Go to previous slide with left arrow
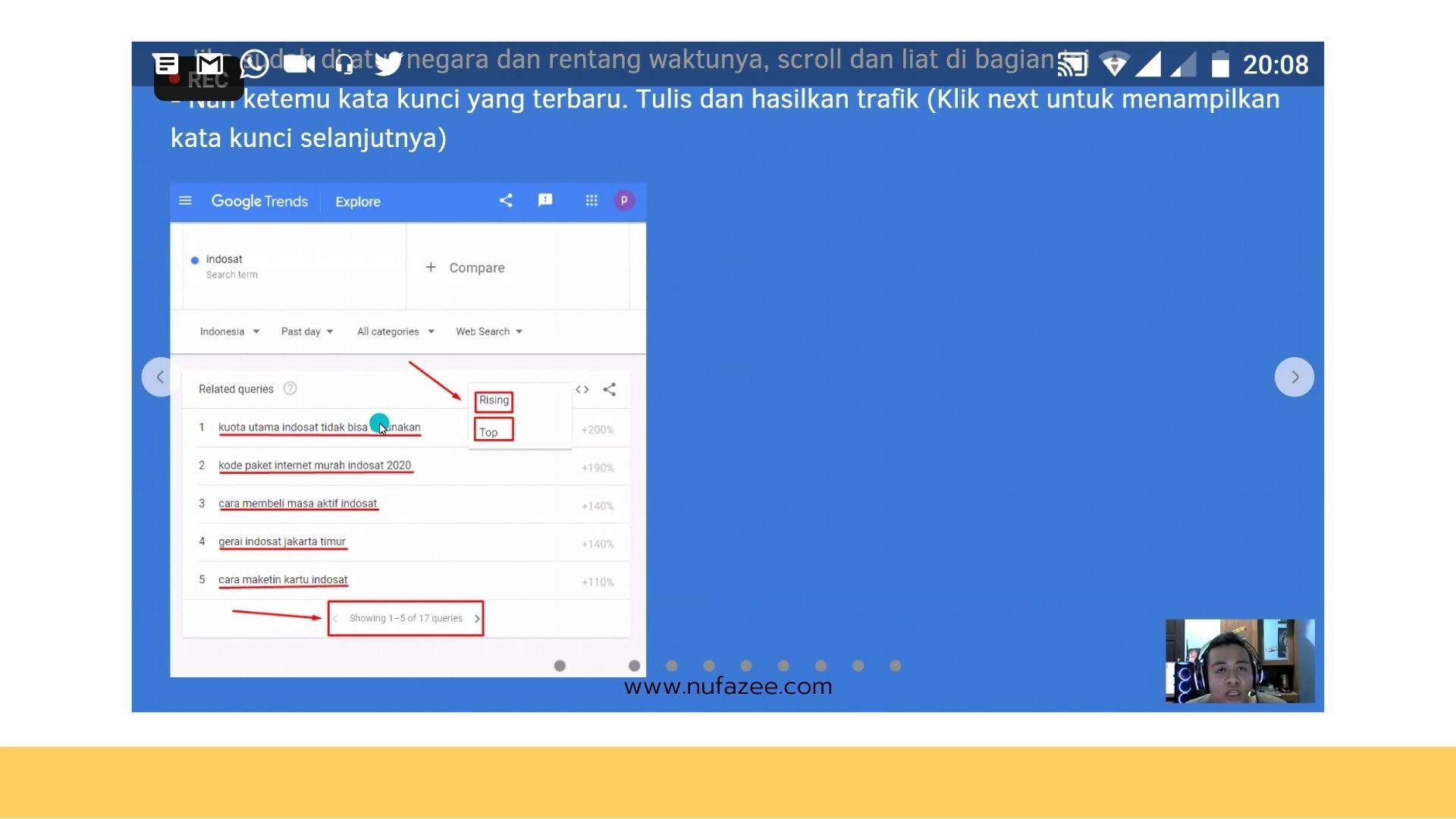 pos(160,377)
